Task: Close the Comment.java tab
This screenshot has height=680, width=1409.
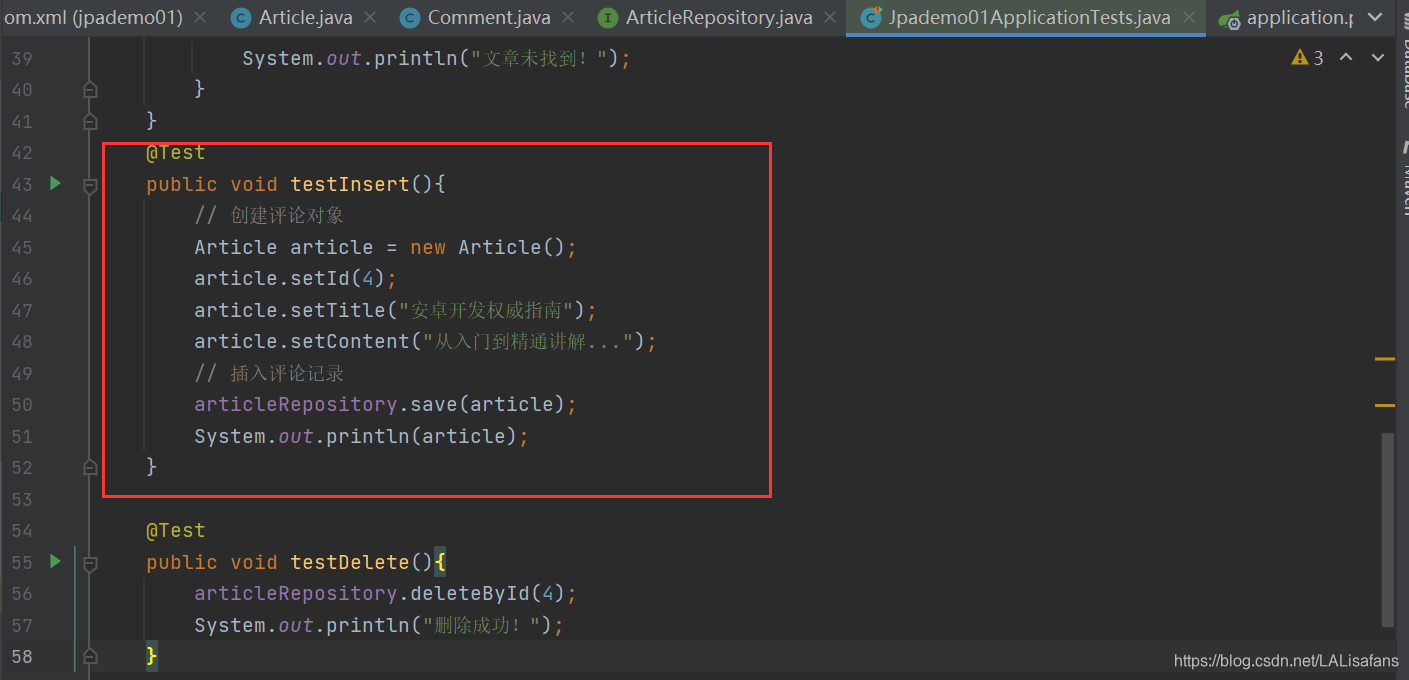Action: click(566, 18)
